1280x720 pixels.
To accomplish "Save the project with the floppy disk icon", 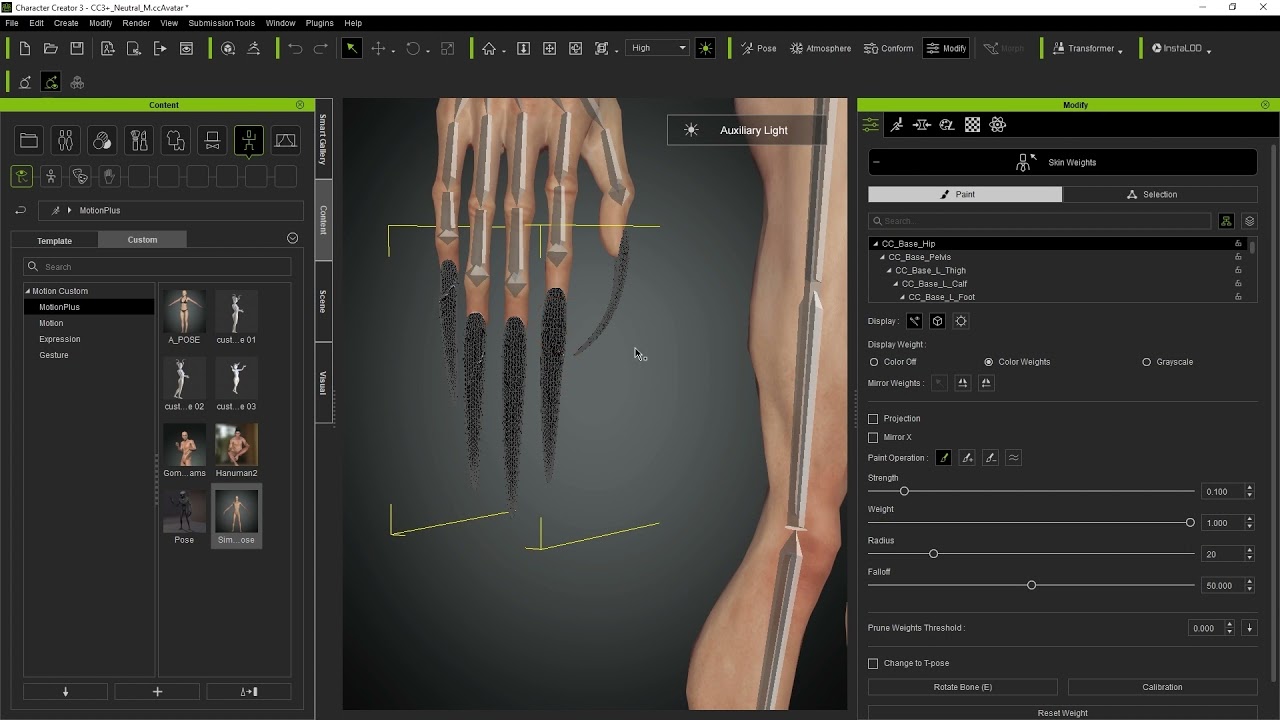I will (77, 48).
